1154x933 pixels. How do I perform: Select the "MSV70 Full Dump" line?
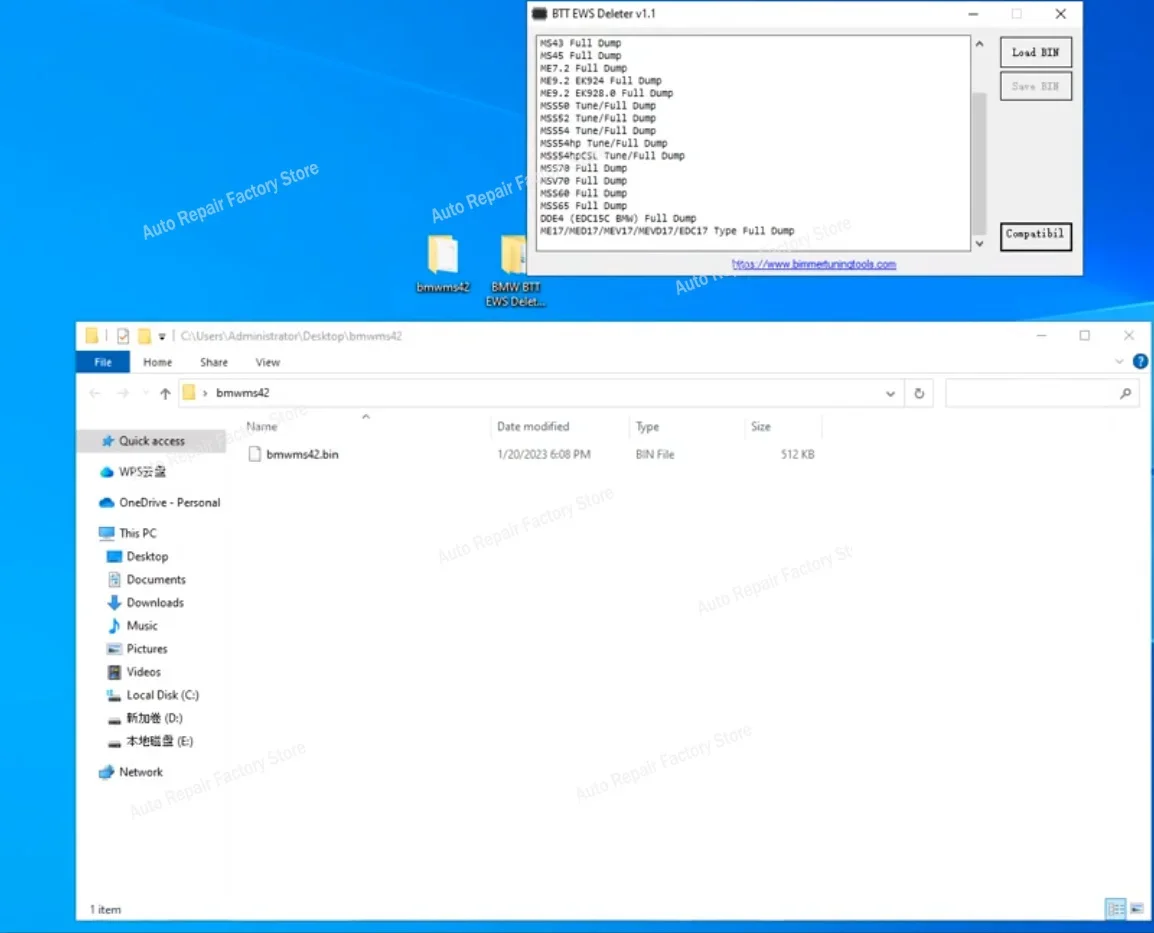[x=583, y=180]
